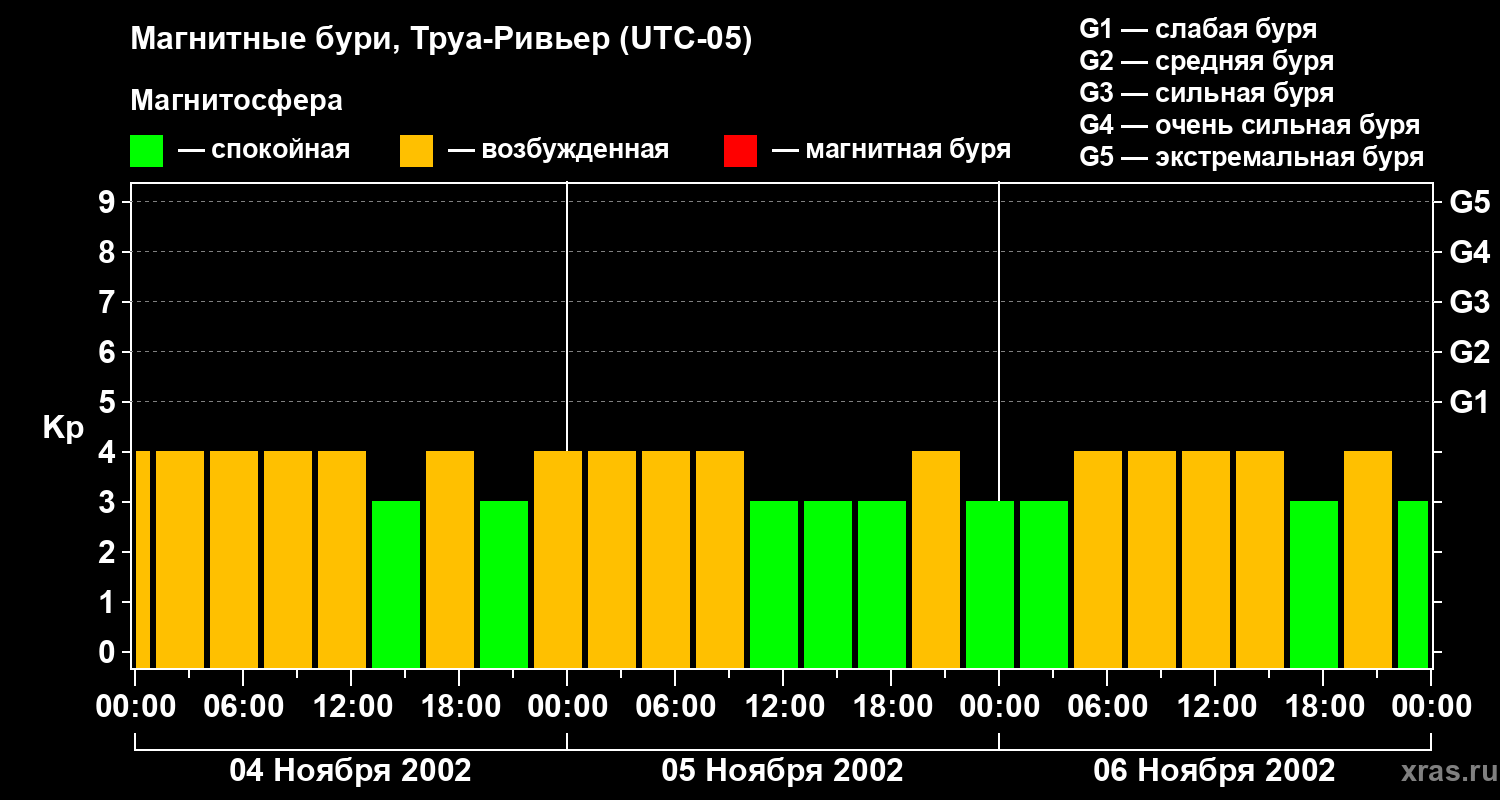Viewport: 1500px width, 800px height.
Task: Click the «Kp» axis label
Action: pos(63,428)
